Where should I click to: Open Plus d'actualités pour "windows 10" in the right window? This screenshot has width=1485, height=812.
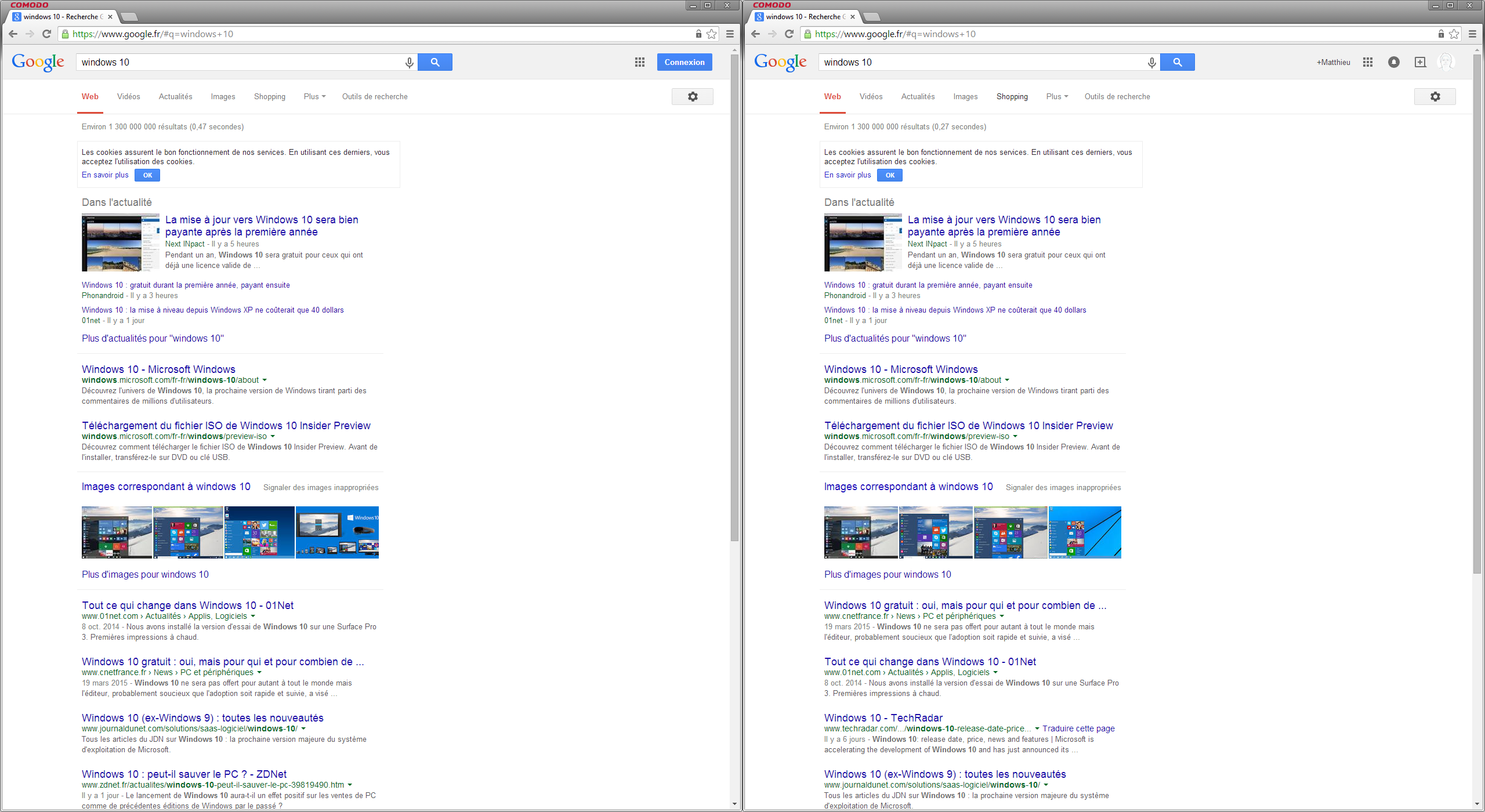click(895, 339)
